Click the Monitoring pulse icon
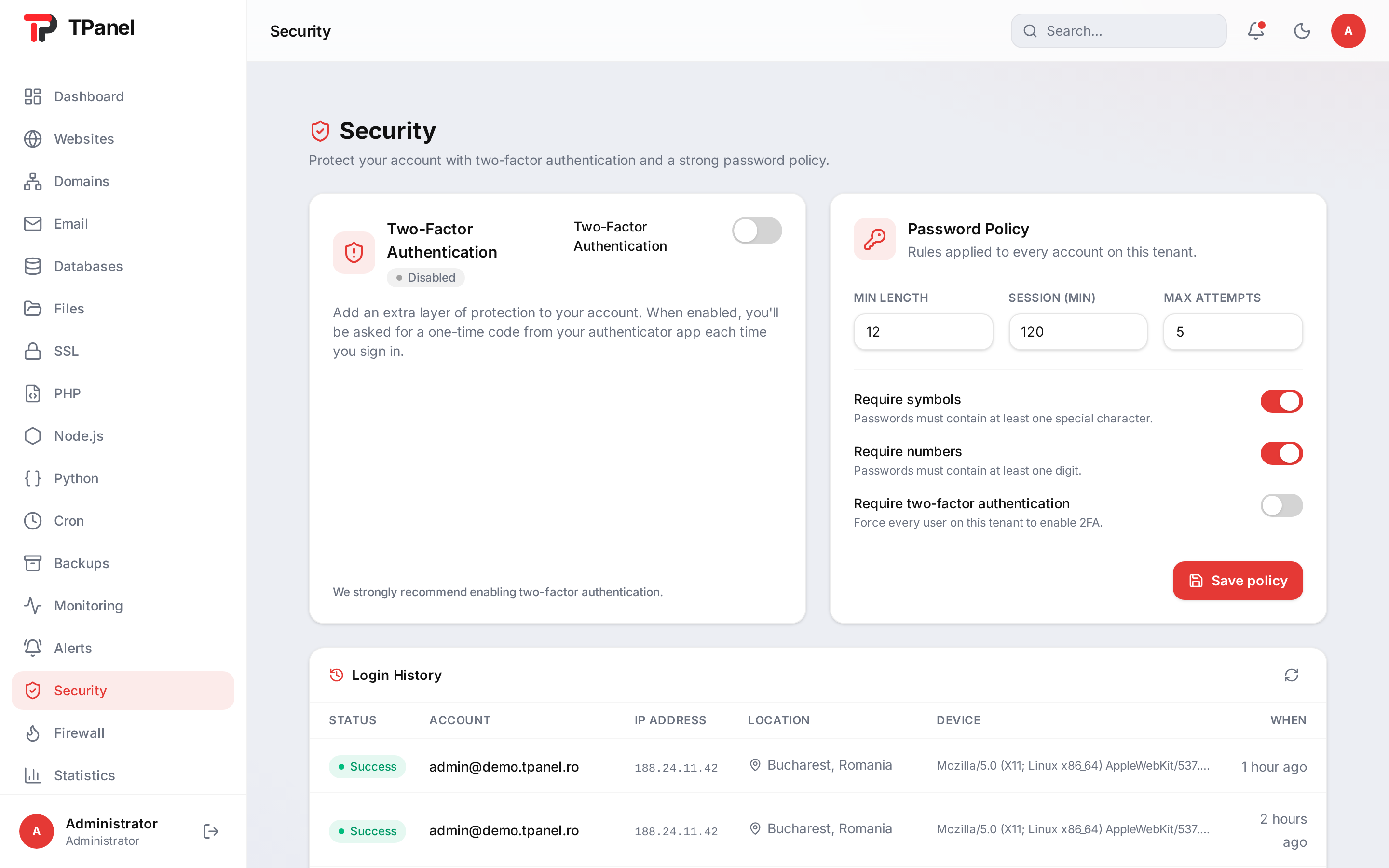This screenshot has height=868, width=1389. coord(33,606)
